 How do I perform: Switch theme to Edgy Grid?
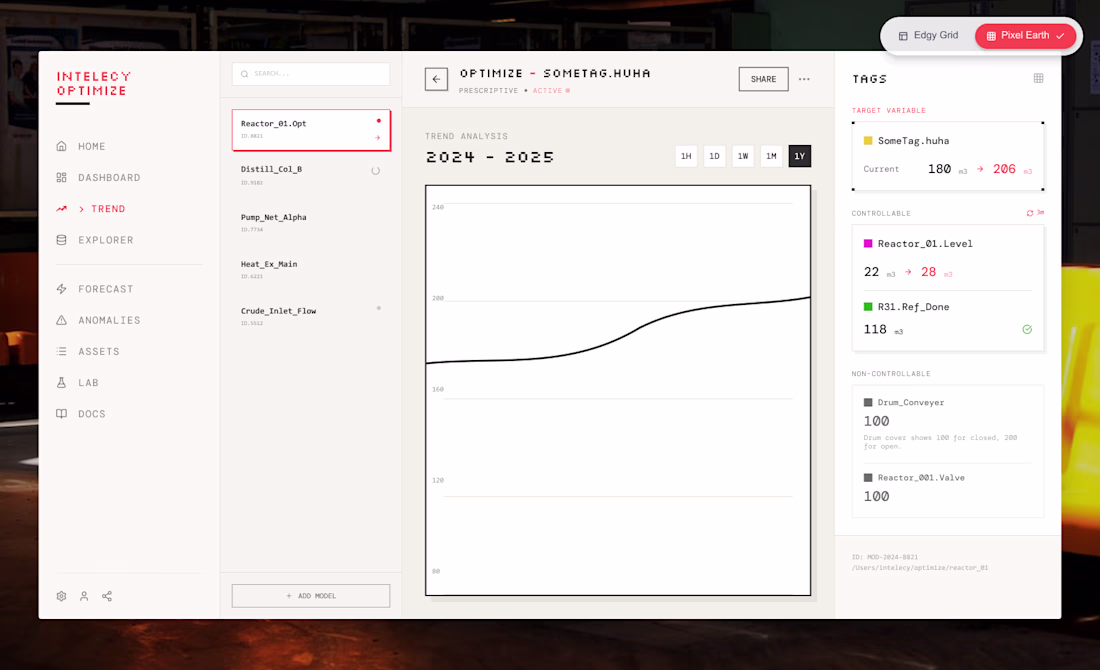pyautogui.click(x=928, y=35)
